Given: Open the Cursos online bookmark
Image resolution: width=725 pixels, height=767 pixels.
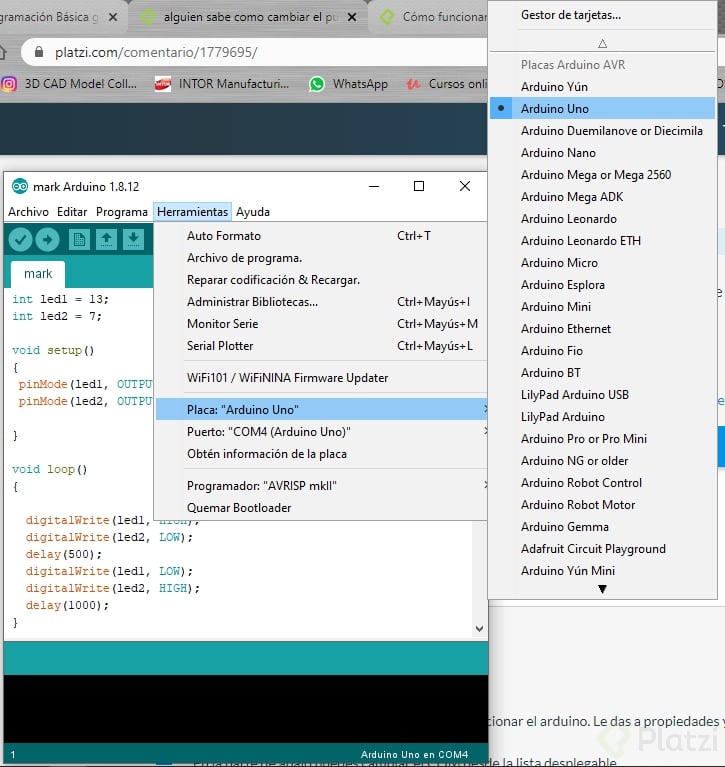Looking at the screenshot, I should tap(447, 84).
